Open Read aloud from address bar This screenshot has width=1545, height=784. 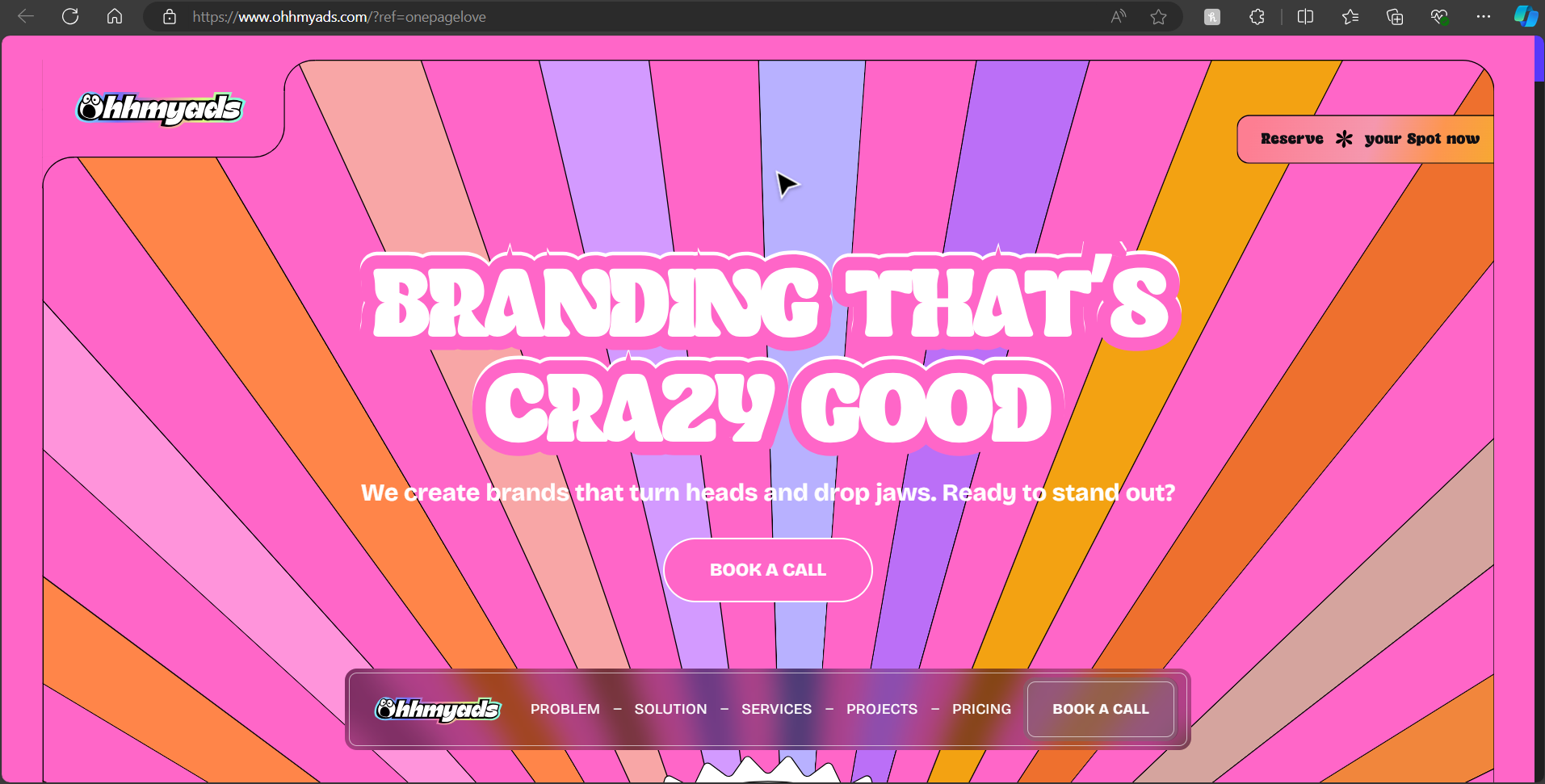click(1119, 17)
